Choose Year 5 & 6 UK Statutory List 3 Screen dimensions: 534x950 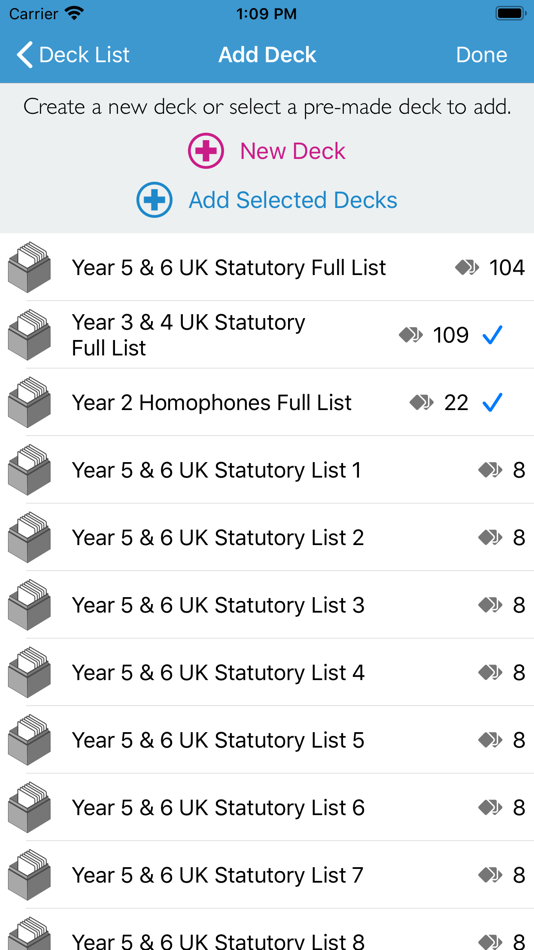pyautogui.click(x=267, y=605)
